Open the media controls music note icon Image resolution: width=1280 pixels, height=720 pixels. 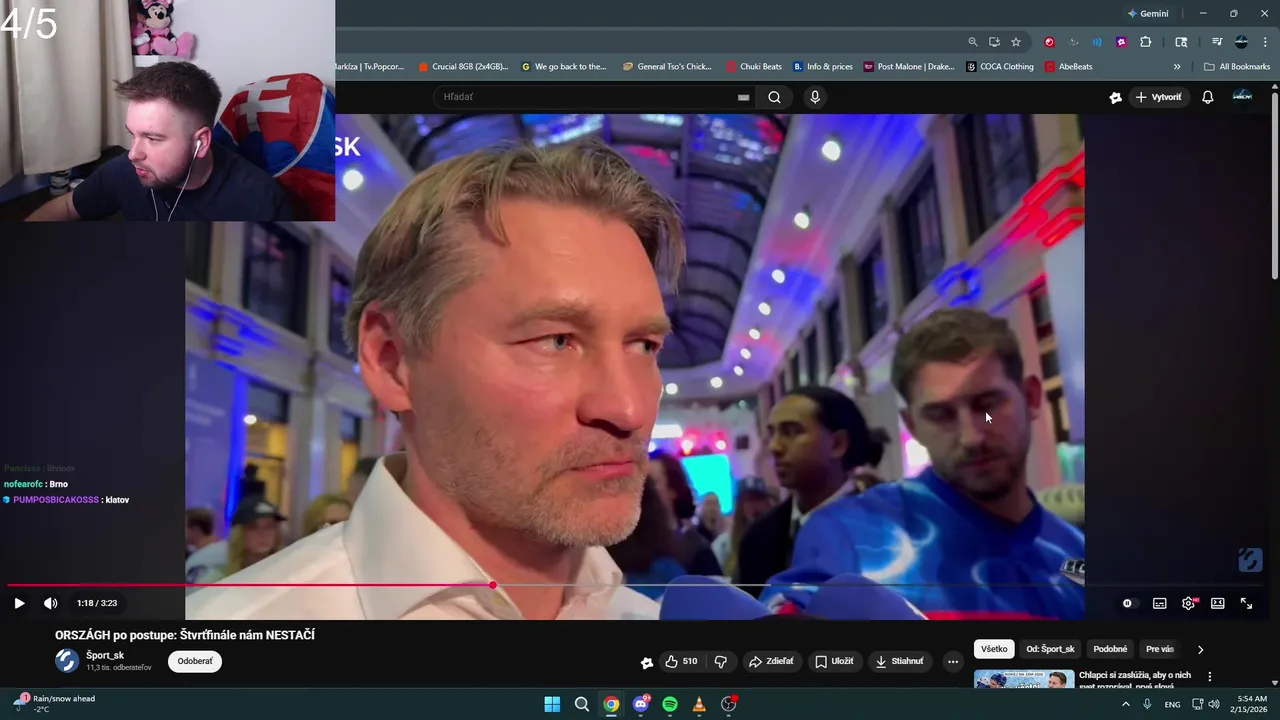1217,42
